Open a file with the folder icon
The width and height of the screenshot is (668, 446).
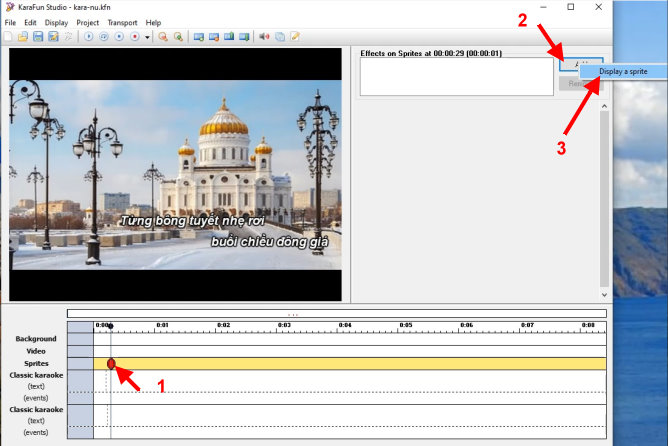tap(23, 37)
